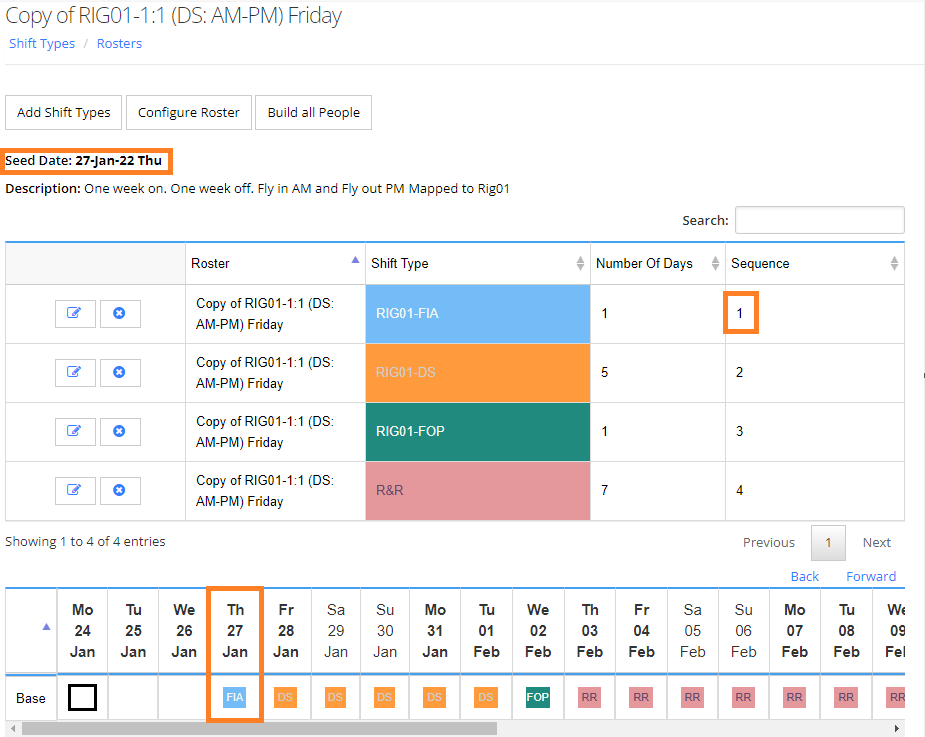This screenshot has height=737, width=925.
Task: Click into the Search input field
Action: [x=819, y=220]
